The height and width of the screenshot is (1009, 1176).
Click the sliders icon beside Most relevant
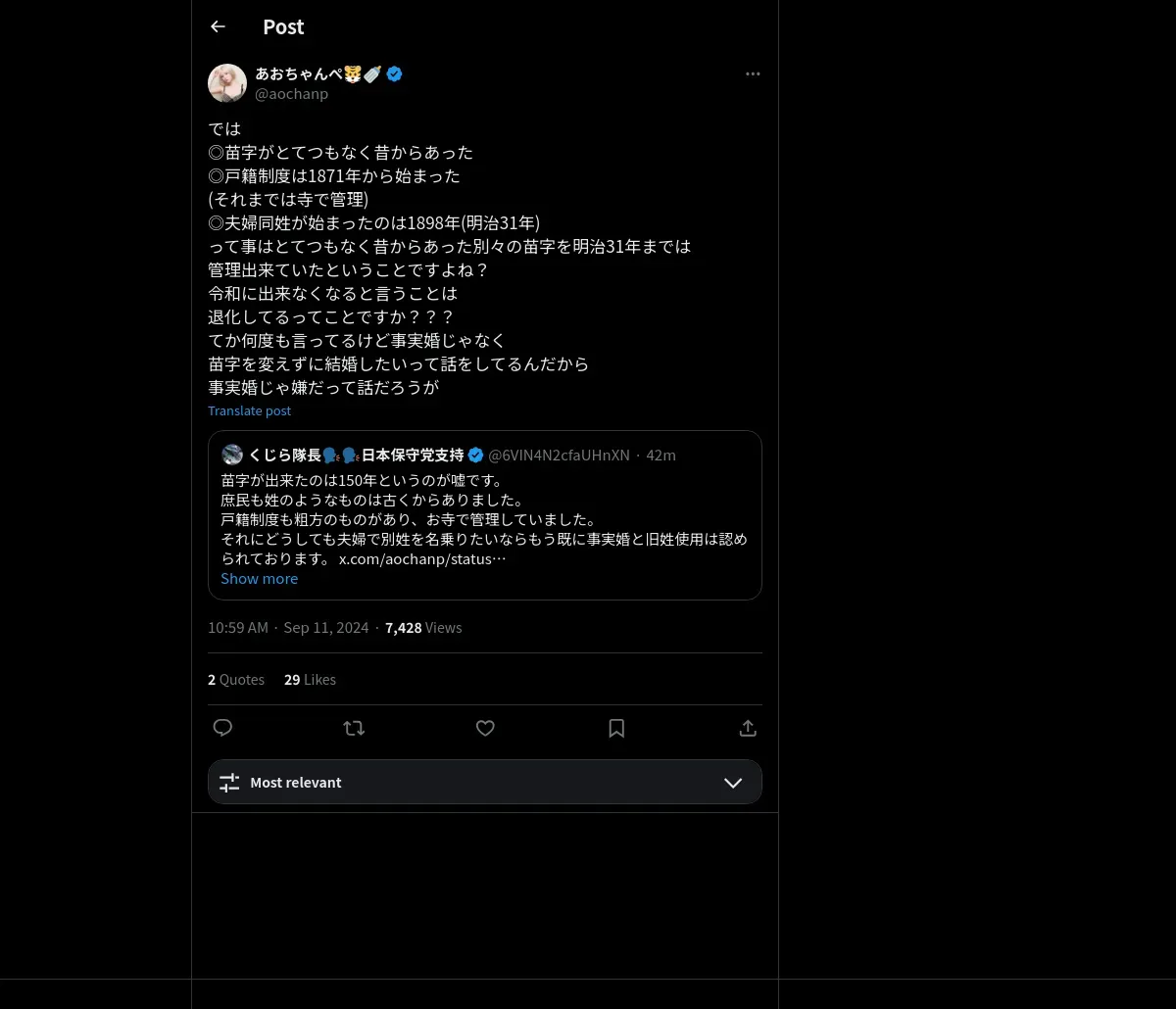click(x=229, y=783)
